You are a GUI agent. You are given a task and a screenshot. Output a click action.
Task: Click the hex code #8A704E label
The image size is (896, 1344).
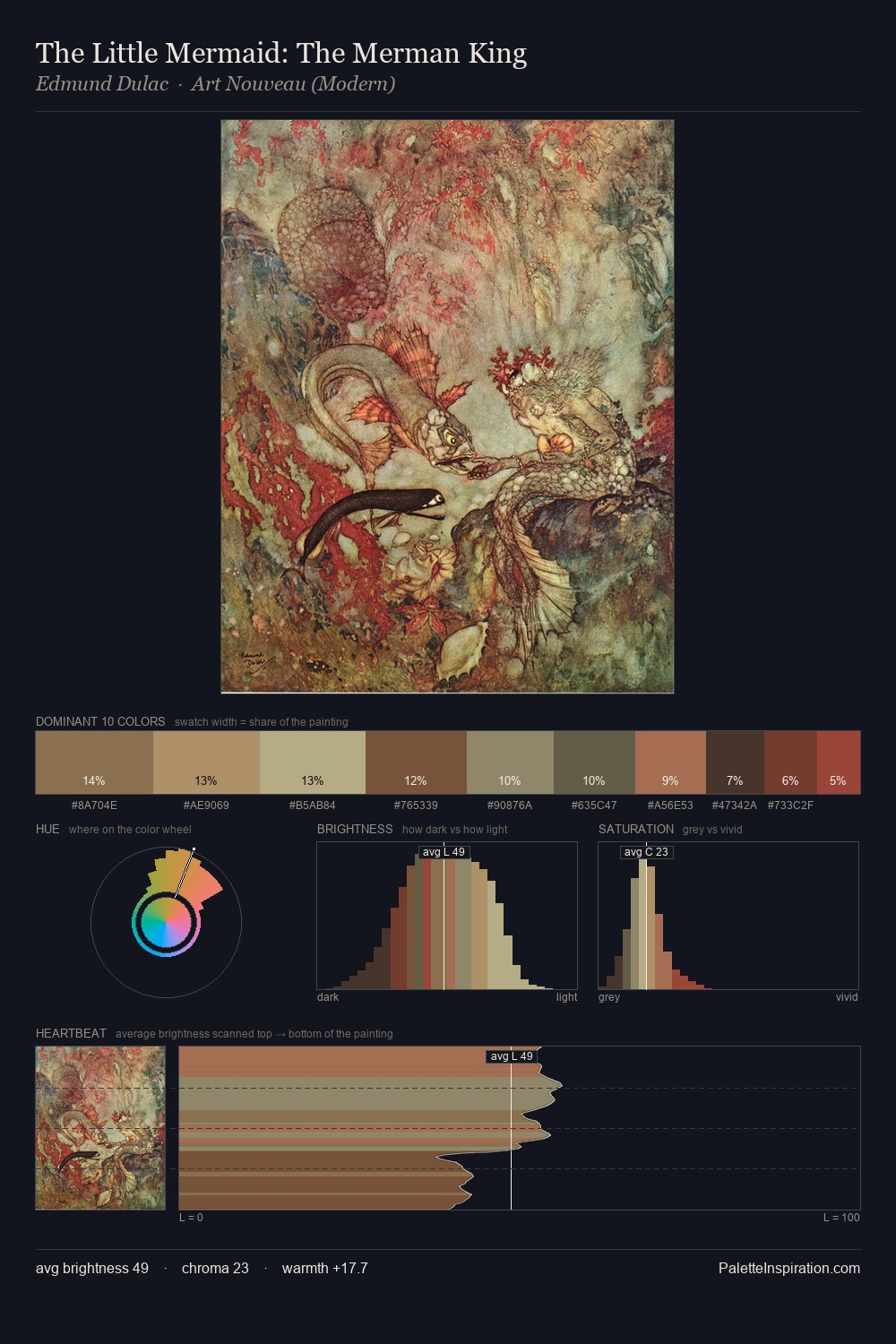pyautogui.click(x=94, y=806)
